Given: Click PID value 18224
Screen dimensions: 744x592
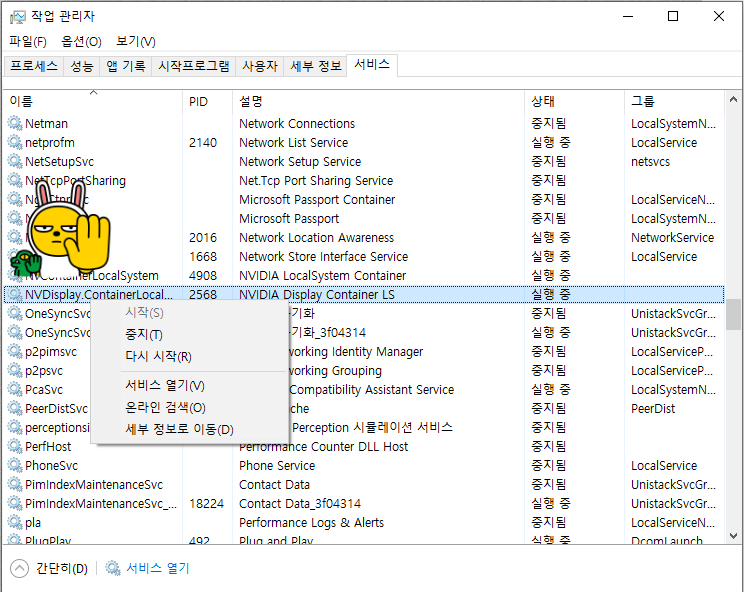Looking at the screenshot, I should 206,503.
